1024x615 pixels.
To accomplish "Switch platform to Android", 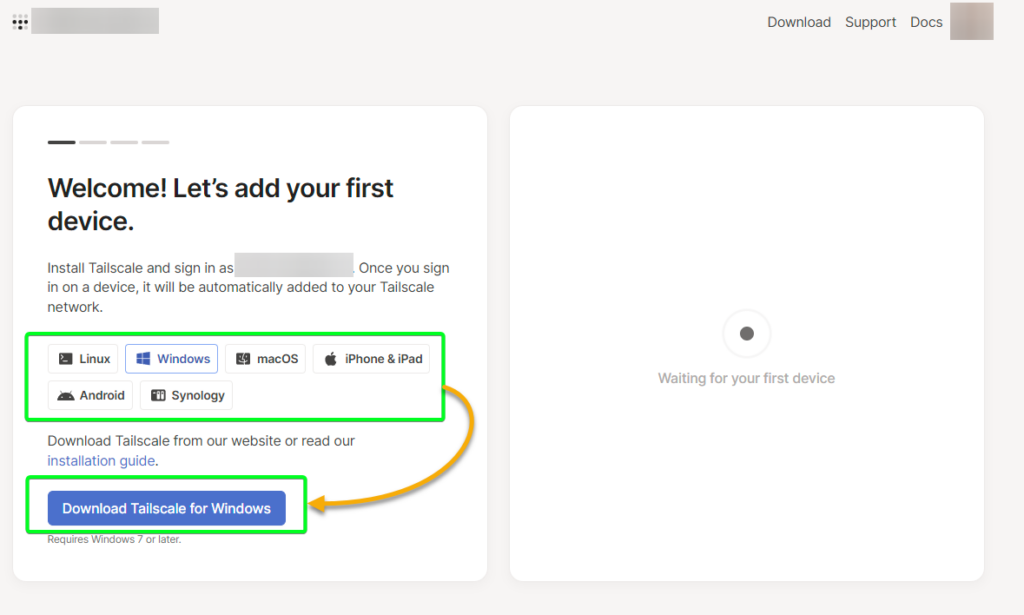I will pyautogui.click(x=90, y=395).
